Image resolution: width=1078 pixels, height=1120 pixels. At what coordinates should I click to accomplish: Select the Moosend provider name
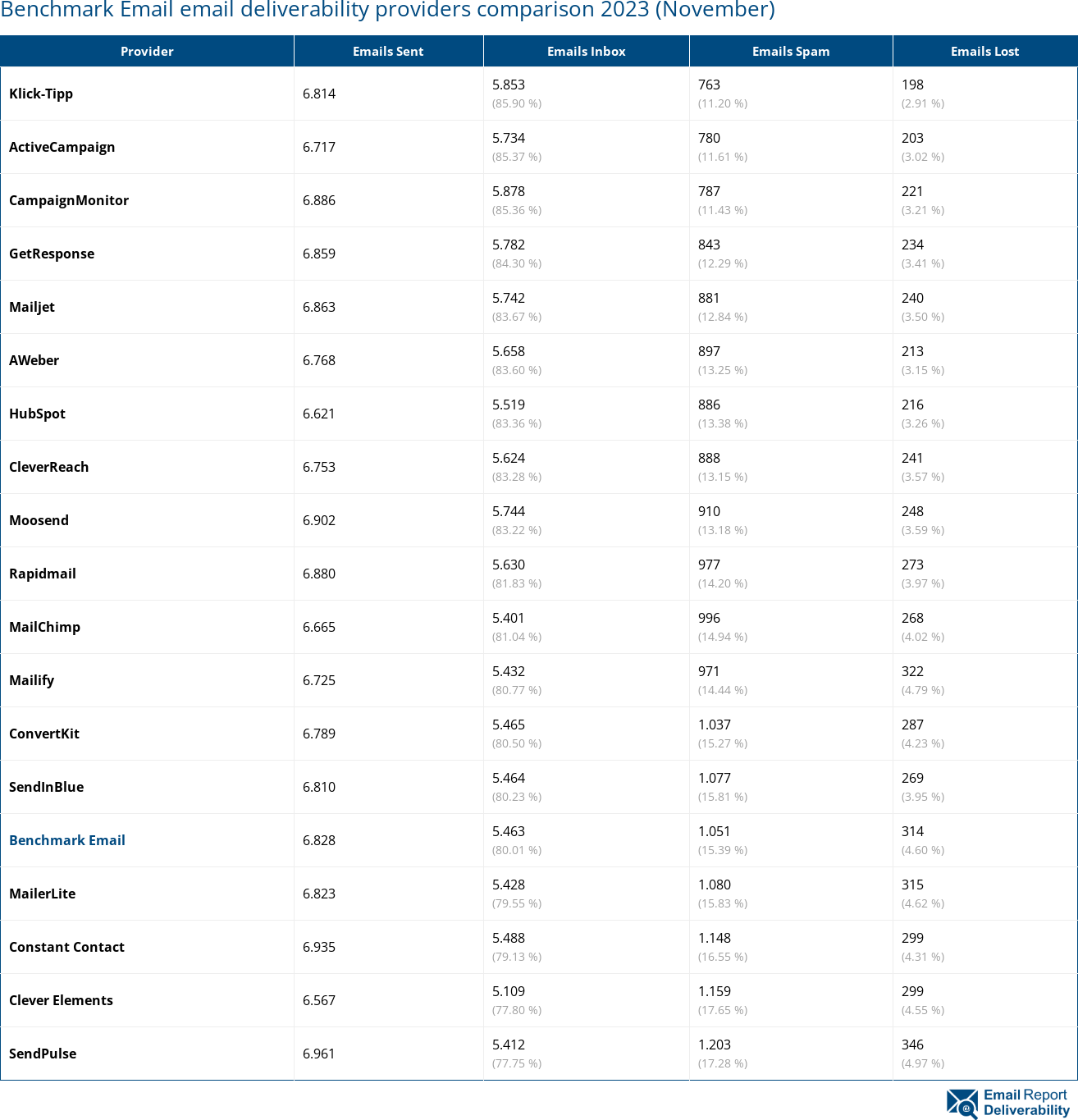click(39, 520)
